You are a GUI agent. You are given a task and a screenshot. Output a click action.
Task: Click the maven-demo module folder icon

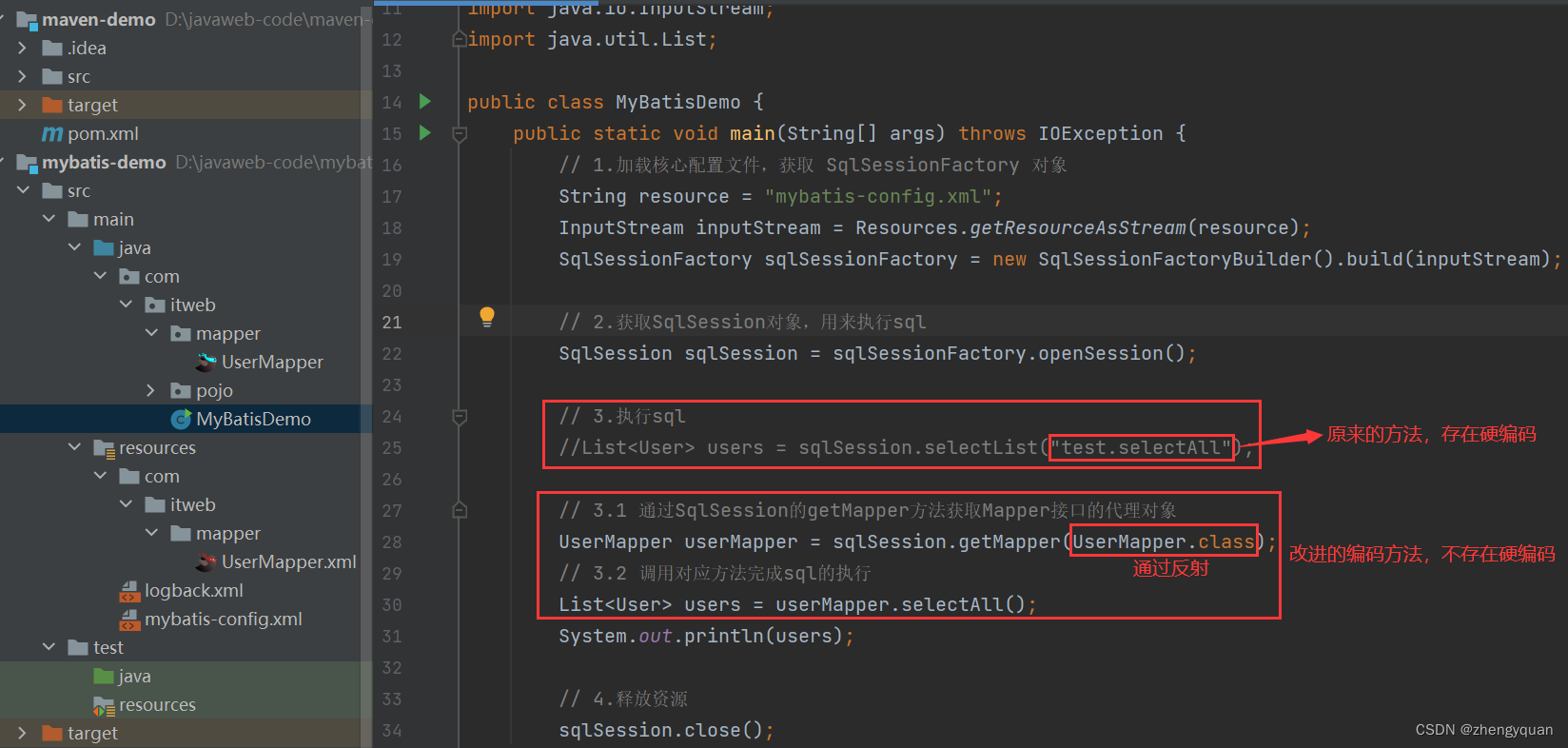point(27,20)
